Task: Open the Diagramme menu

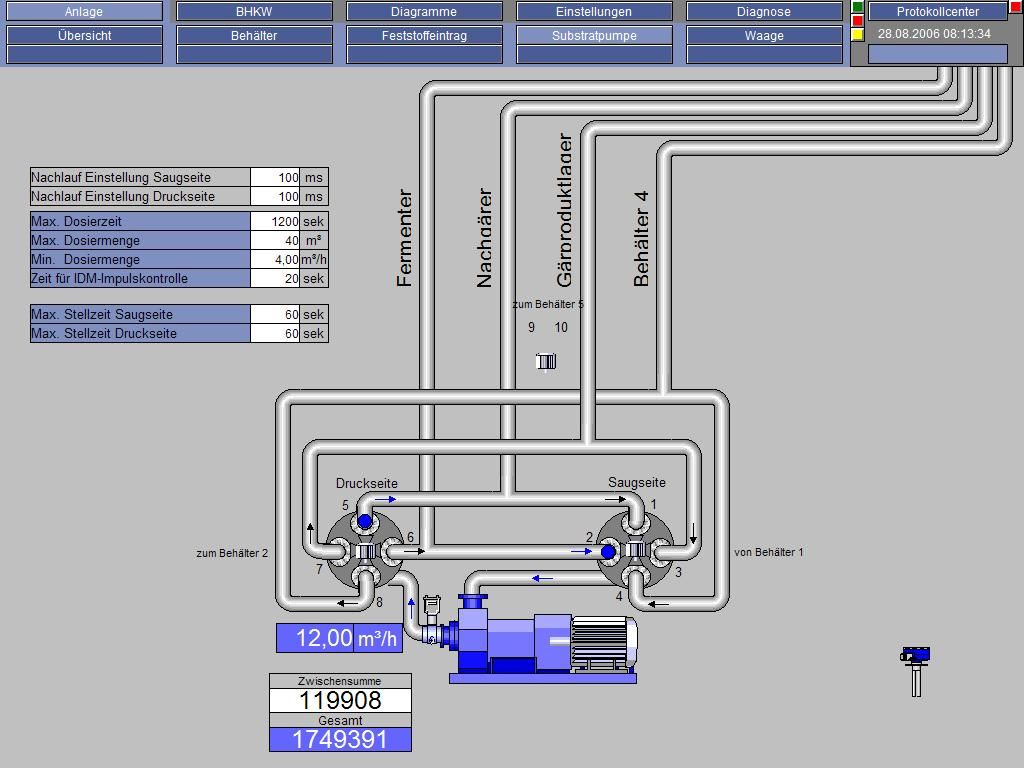Action: [x=424, y=12]
